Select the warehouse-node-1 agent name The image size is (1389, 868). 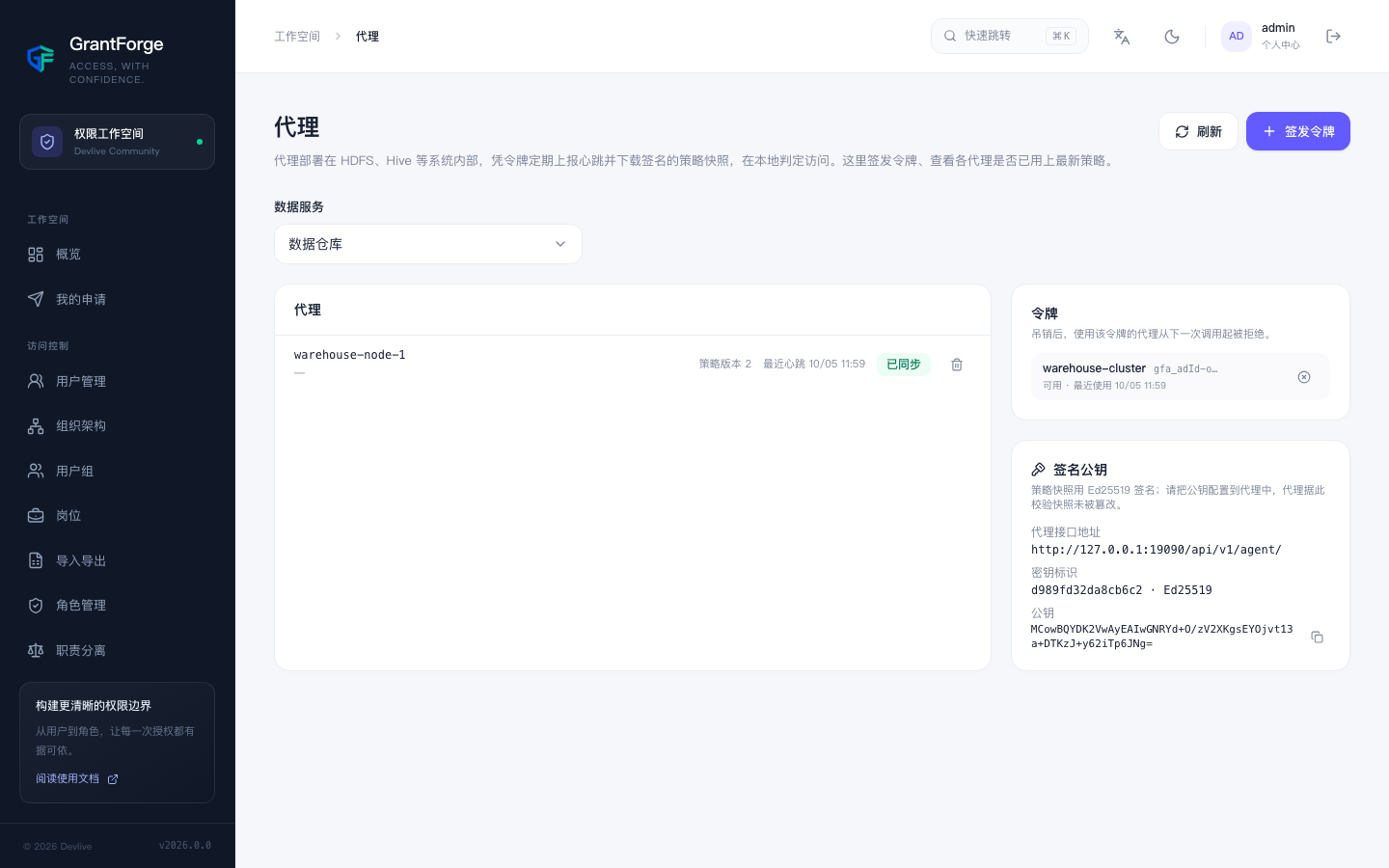coord(350,355)
